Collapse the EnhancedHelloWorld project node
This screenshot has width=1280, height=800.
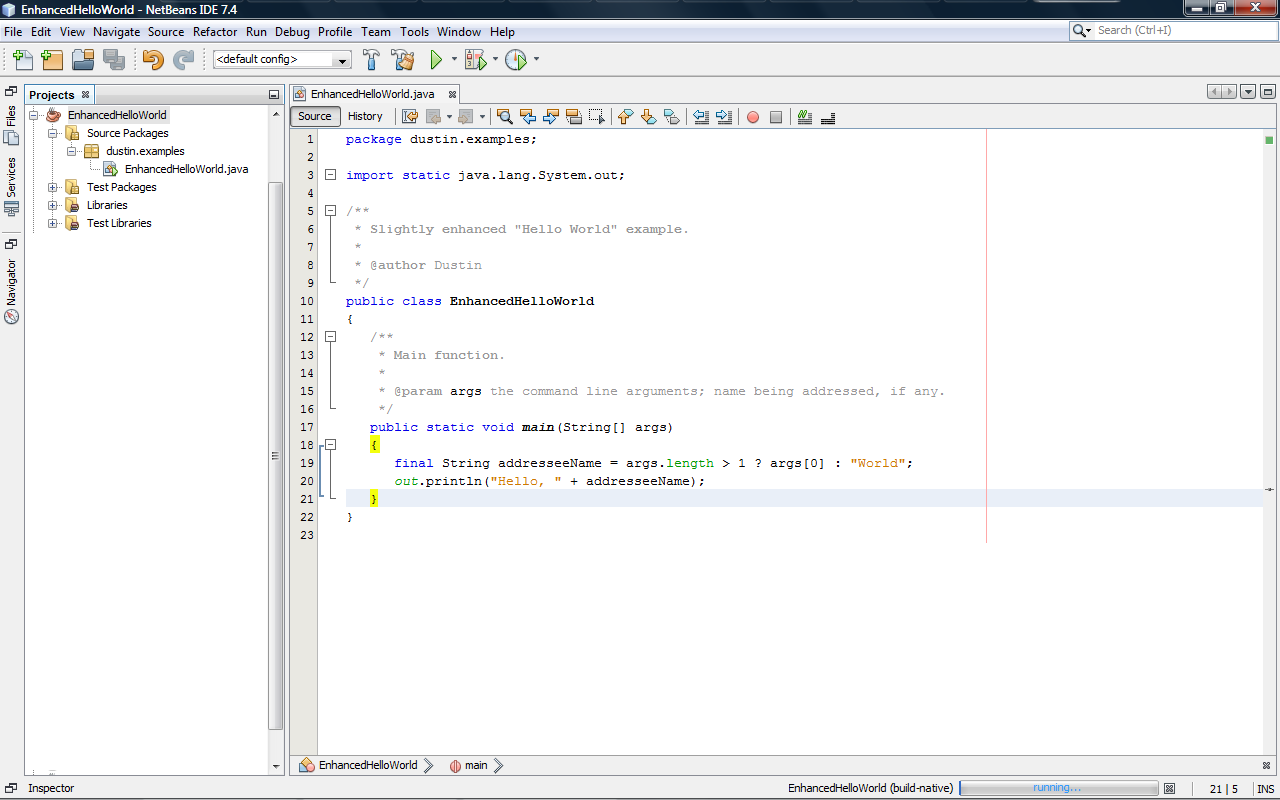(33, 115)
